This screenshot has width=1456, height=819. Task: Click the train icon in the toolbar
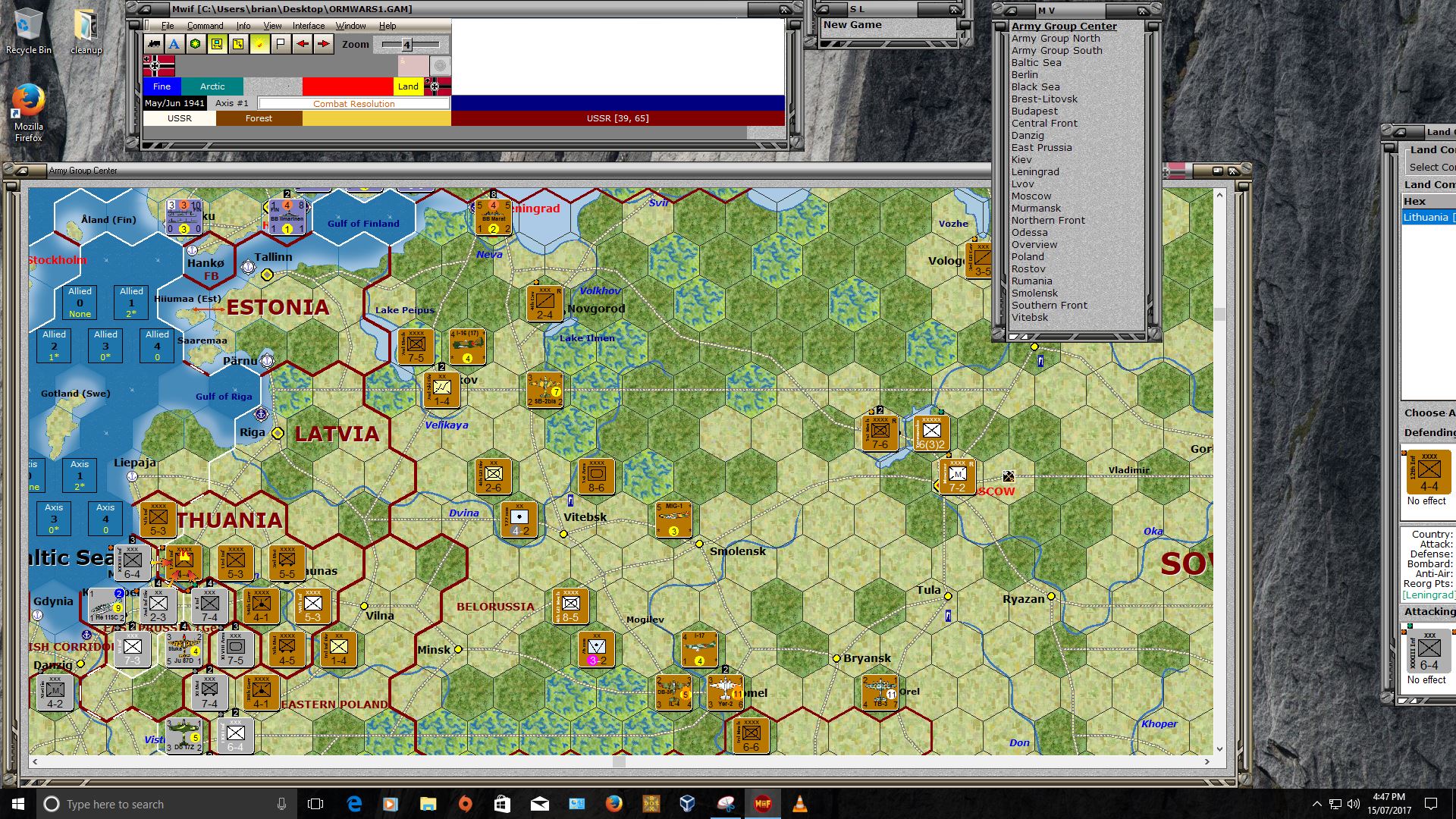pos(154,44)
